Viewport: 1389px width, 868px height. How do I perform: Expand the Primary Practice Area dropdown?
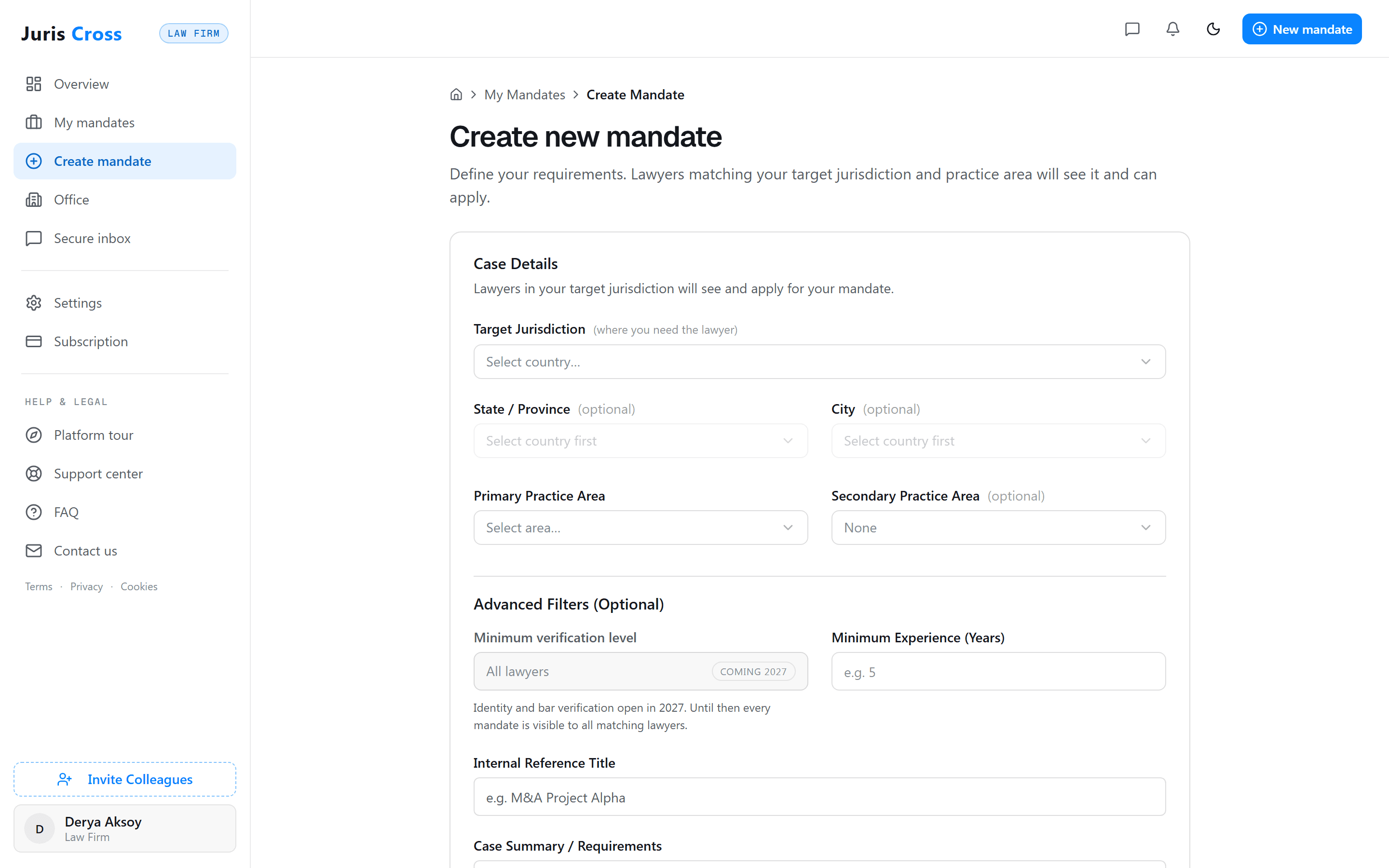click(640, 528)
